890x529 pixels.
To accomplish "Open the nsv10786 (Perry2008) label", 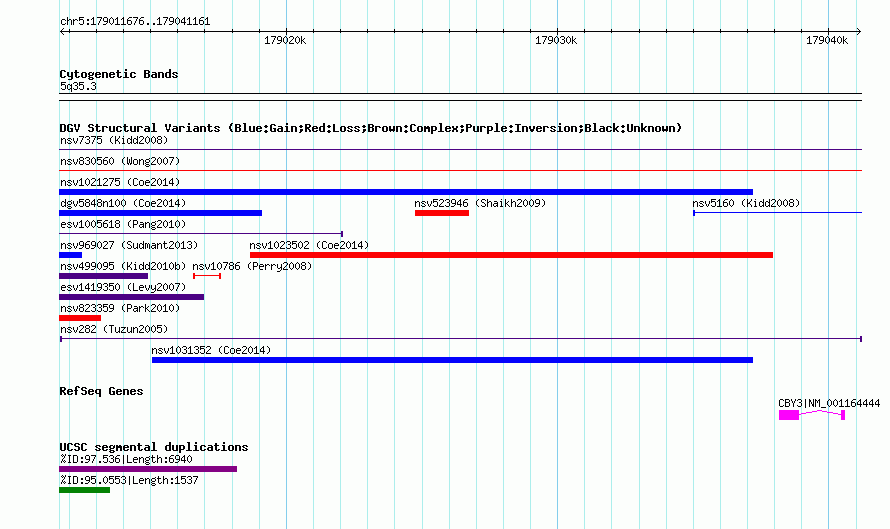I will [x=253, y=266].
